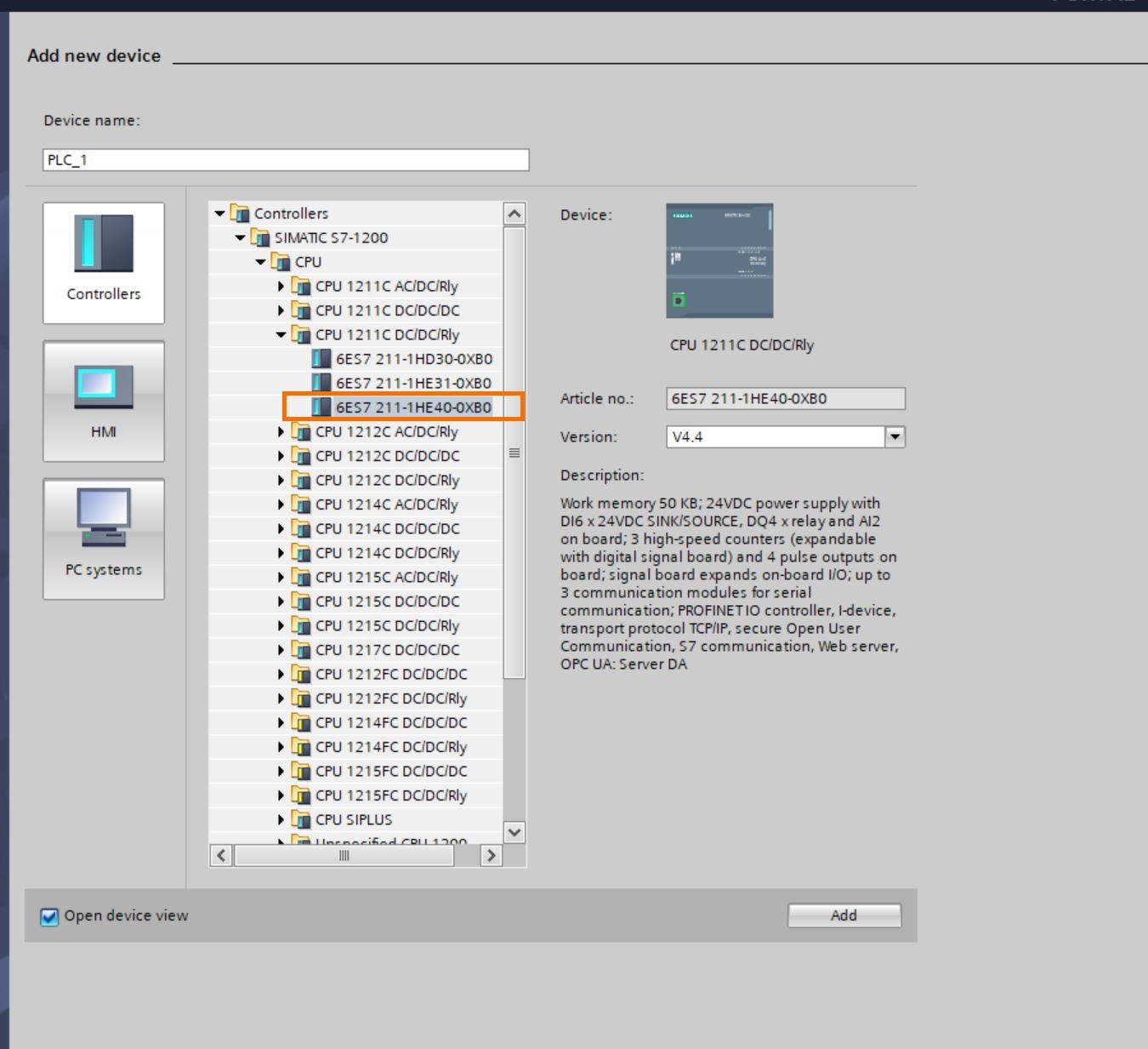The height and width of the screenshot is (1049, 1148).
Task: Select the PC systems category button
Action: [104, 539]
